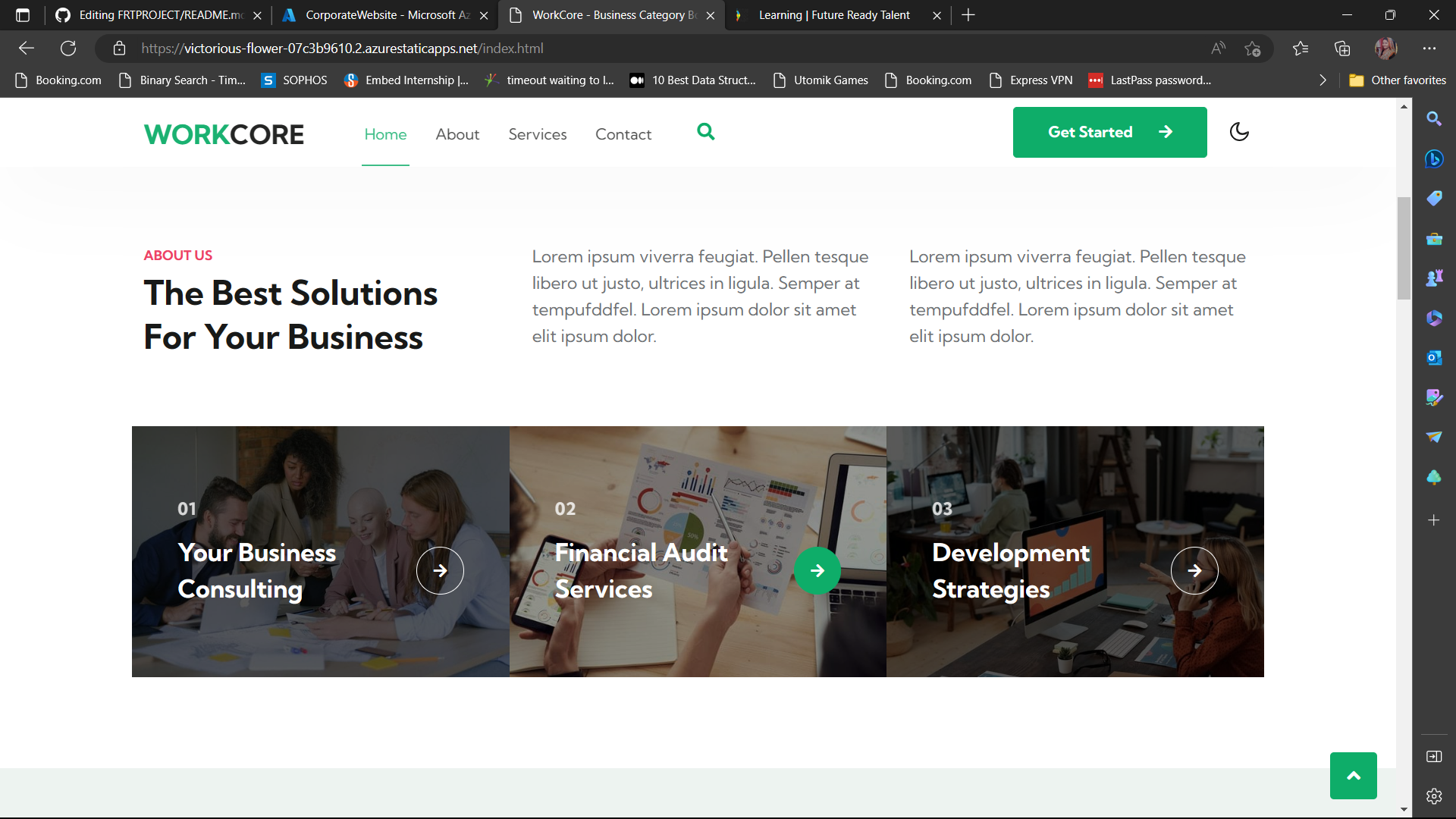Add this page to favorites
Viewport: 1456px width, 819px height.
click(1254, 48)
